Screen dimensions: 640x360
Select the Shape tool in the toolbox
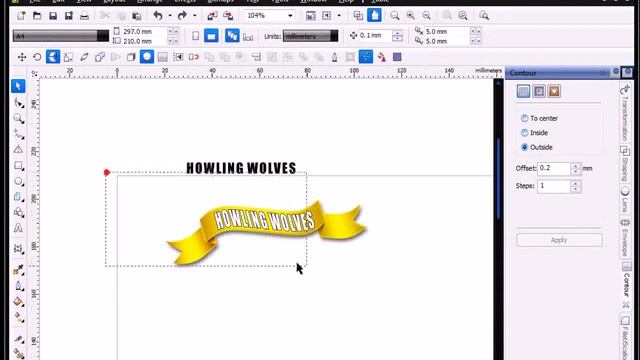[18, 102]
